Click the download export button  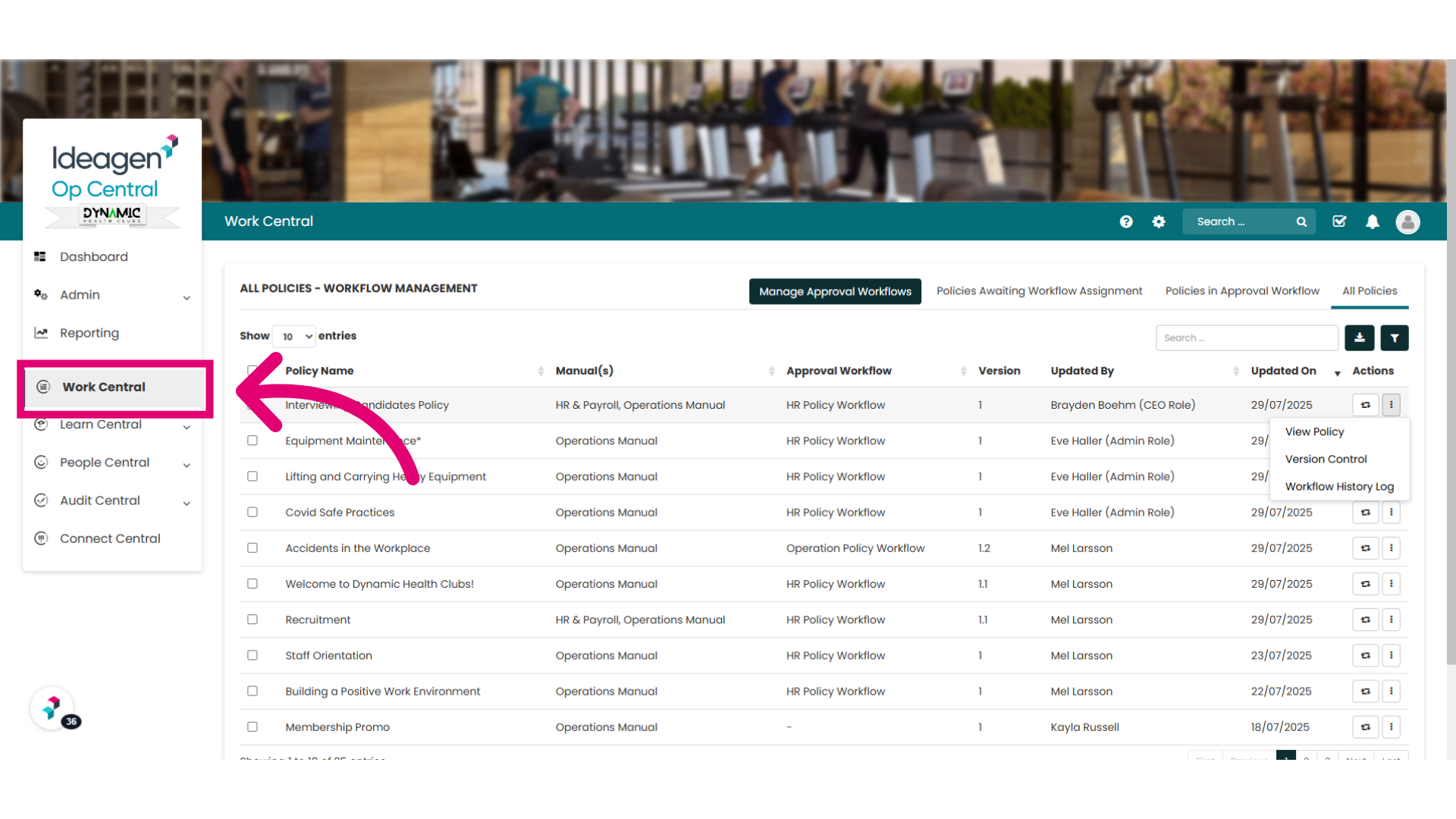[1360, 337]
